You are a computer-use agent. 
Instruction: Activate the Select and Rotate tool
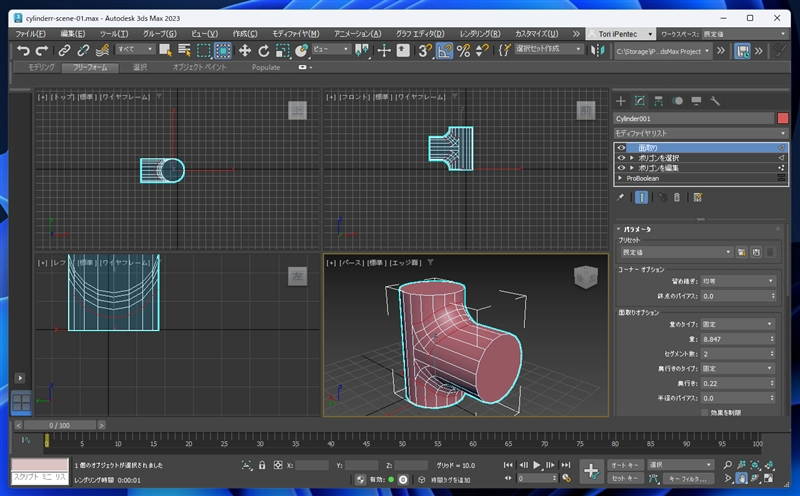click(x=264, y=50)
